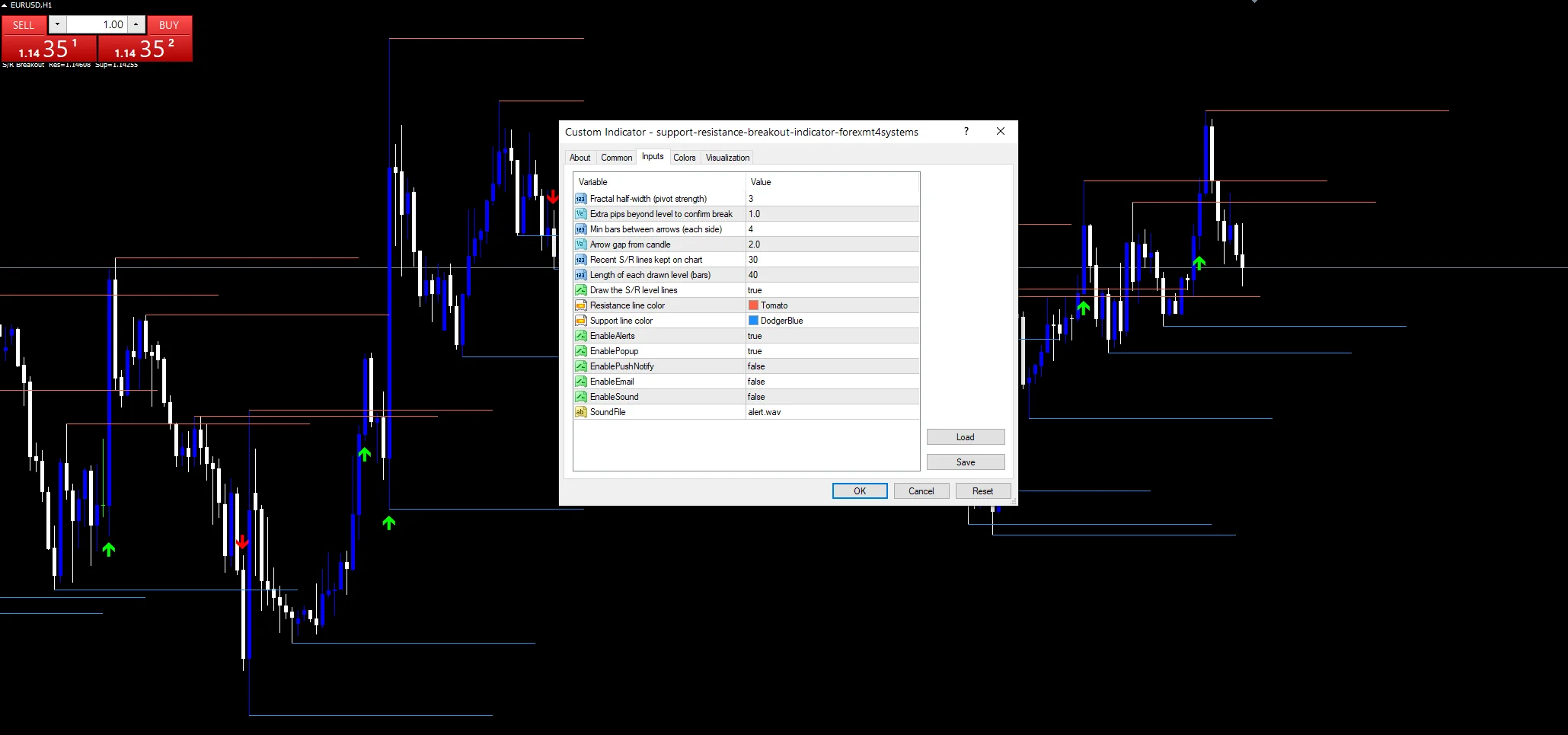The width and height of the screenshot is (1568, 735).
Task: Click the 1.00 lot volume field
Action: 97,24
